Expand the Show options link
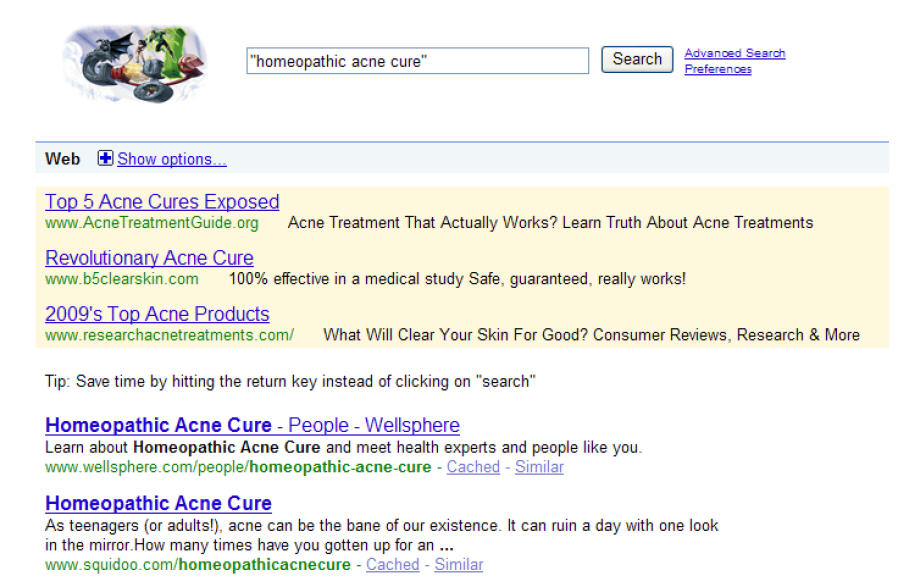Image resolution: width=905 pixels, height=581 pixels. click(x=171, y=159)
